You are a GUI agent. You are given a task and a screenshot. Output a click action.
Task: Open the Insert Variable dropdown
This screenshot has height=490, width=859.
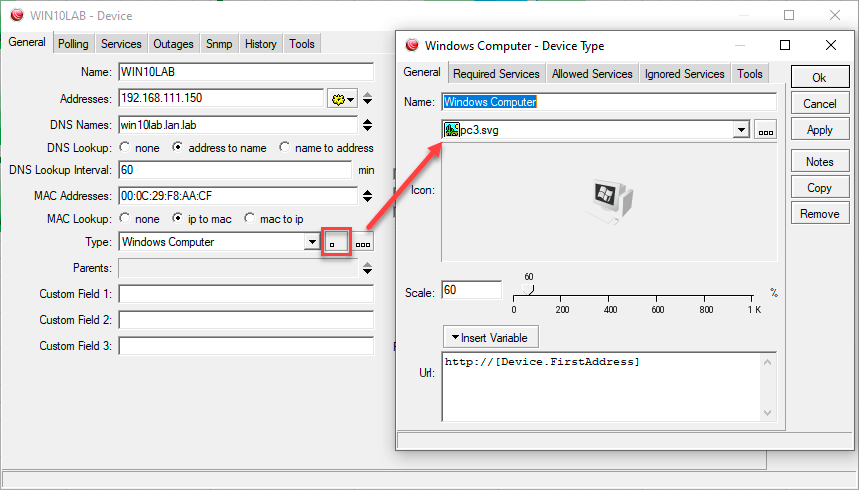(x=491, y=337)
